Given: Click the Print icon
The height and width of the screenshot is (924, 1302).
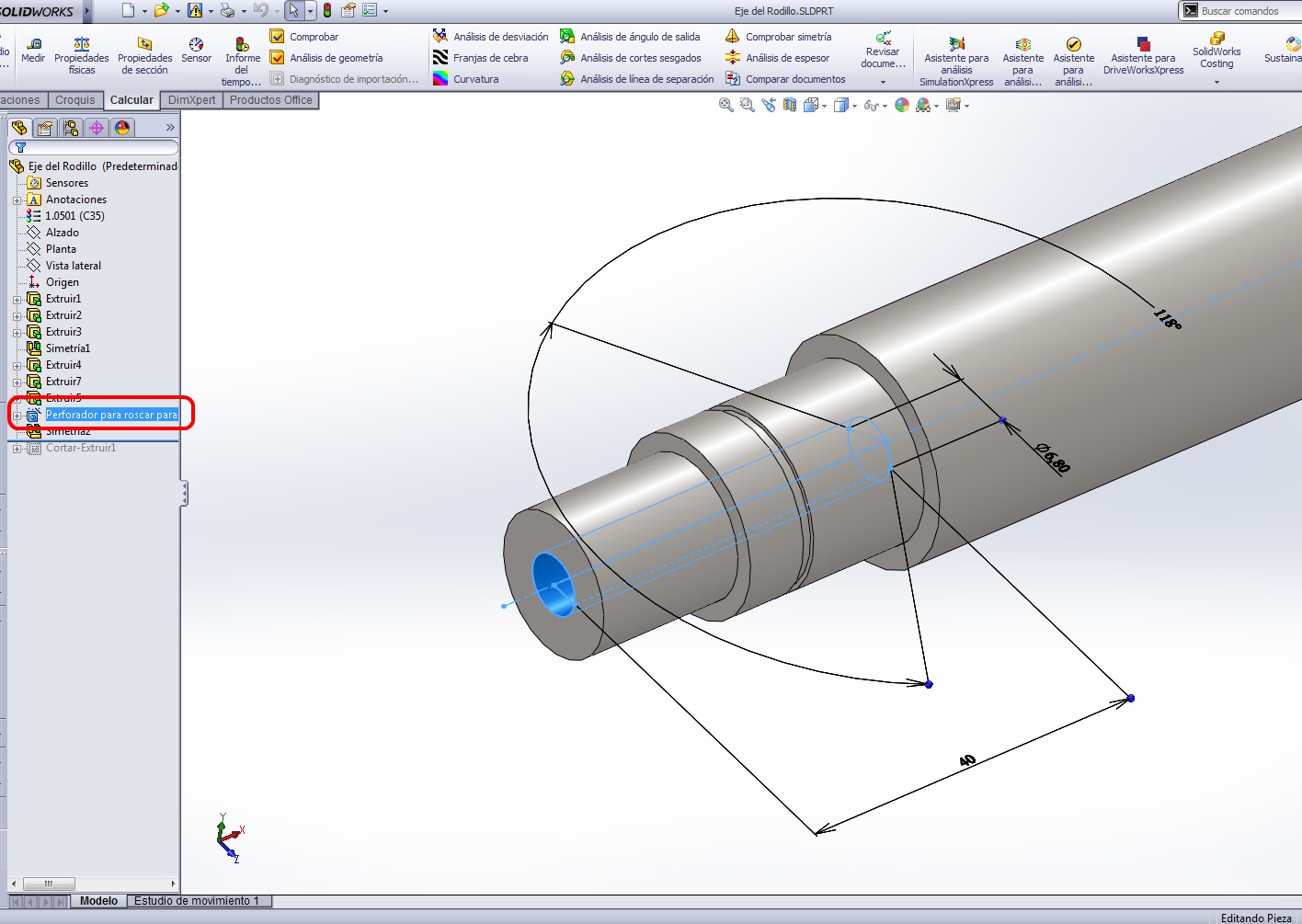Looking at the screenshot, I should tap(227, 10).
